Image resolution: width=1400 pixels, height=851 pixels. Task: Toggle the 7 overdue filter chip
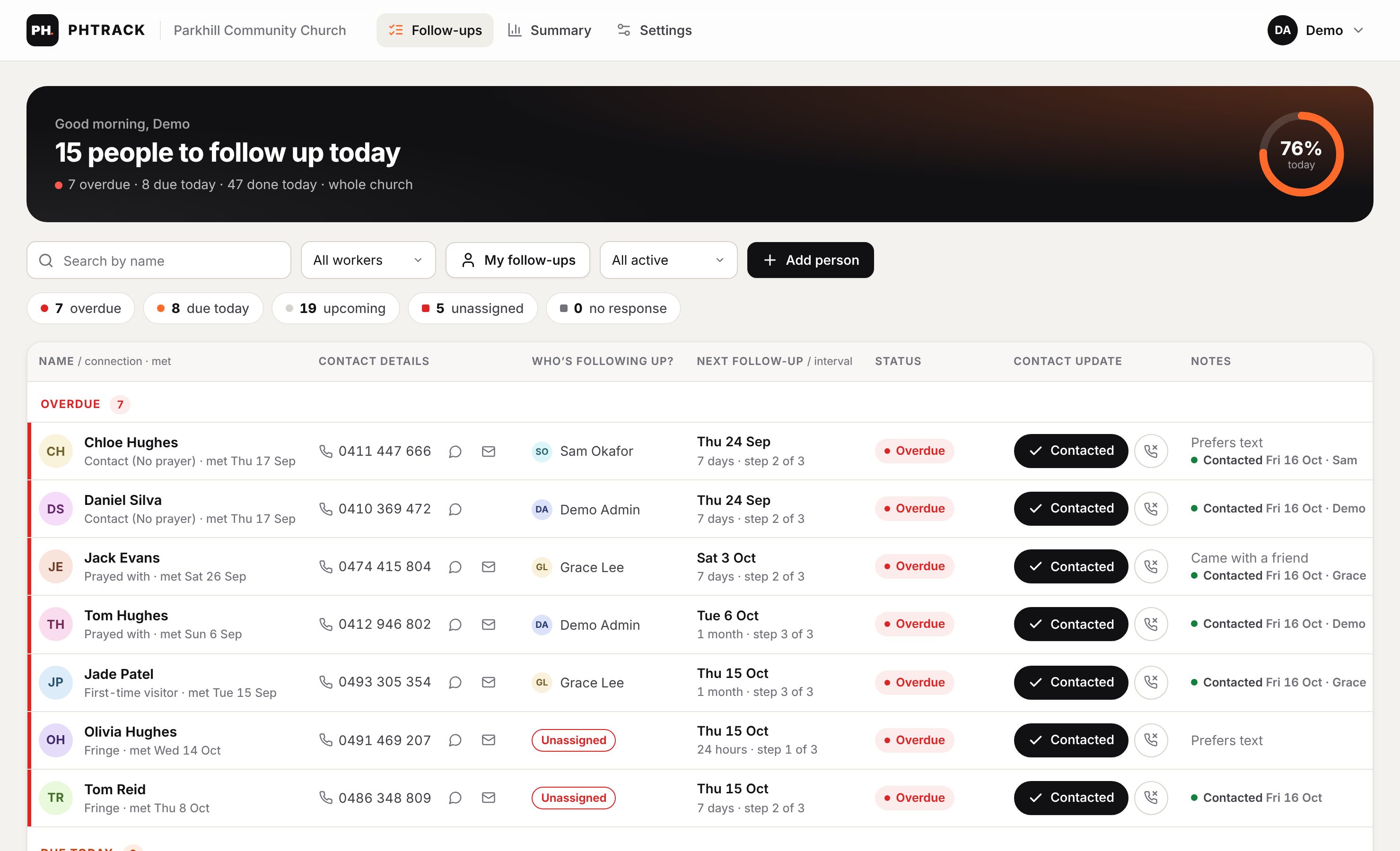pyautogui.click(x=81, y=308)
